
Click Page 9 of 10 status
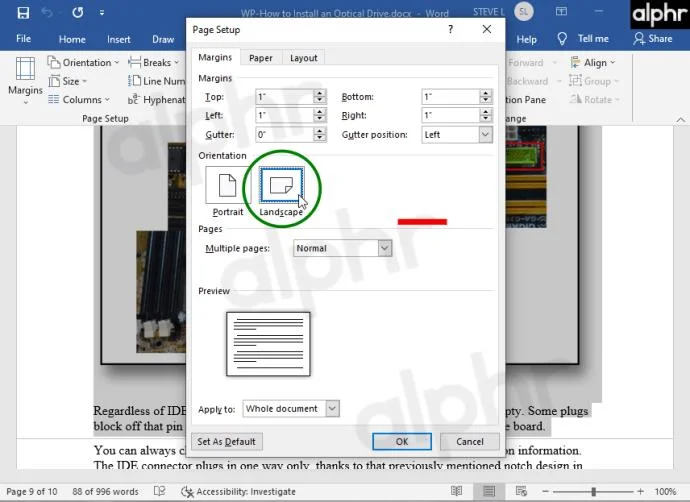32,491
